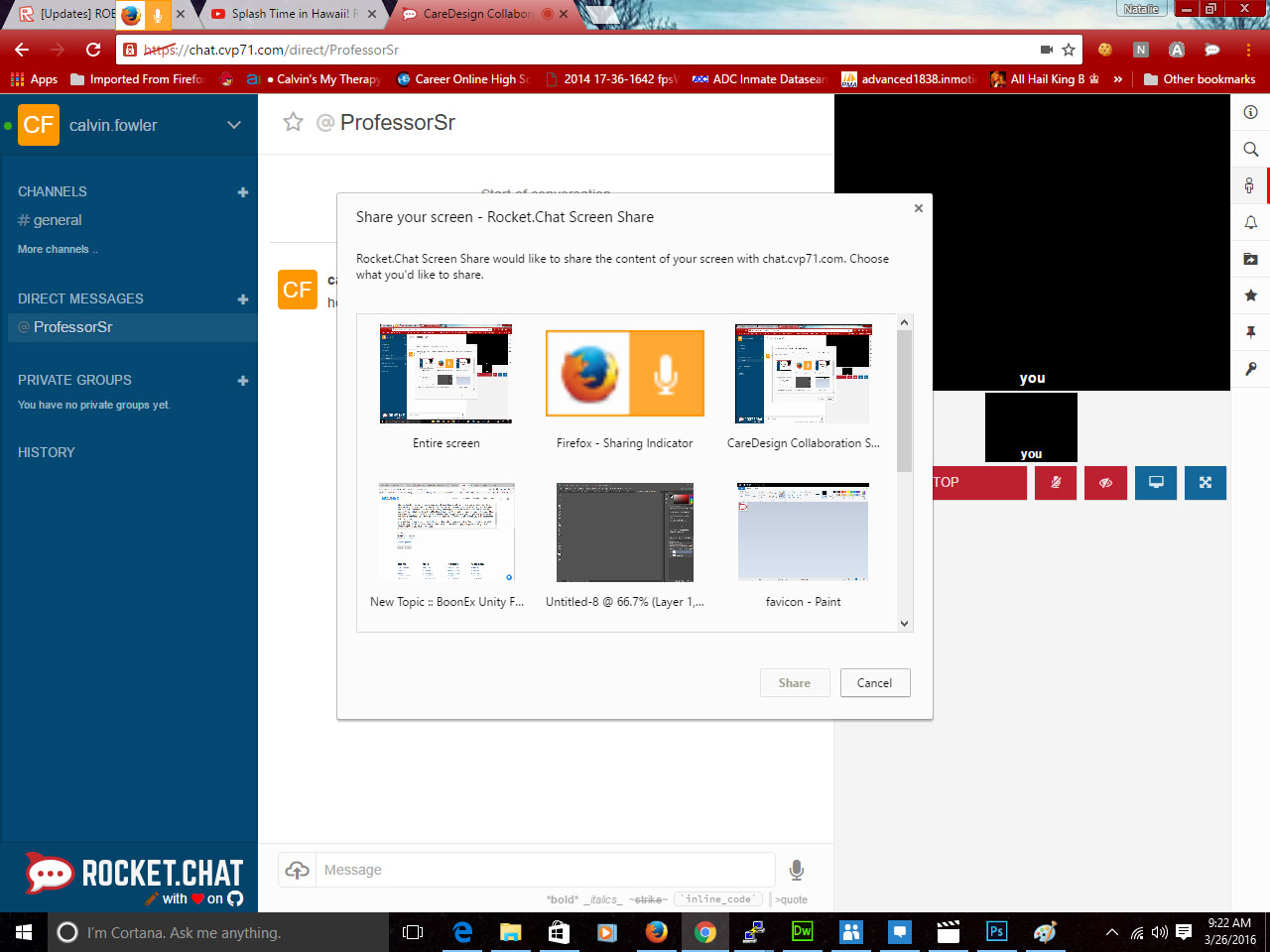Open the notifications bell icon
1270x952 pixels.
(x=1250, y=222)
